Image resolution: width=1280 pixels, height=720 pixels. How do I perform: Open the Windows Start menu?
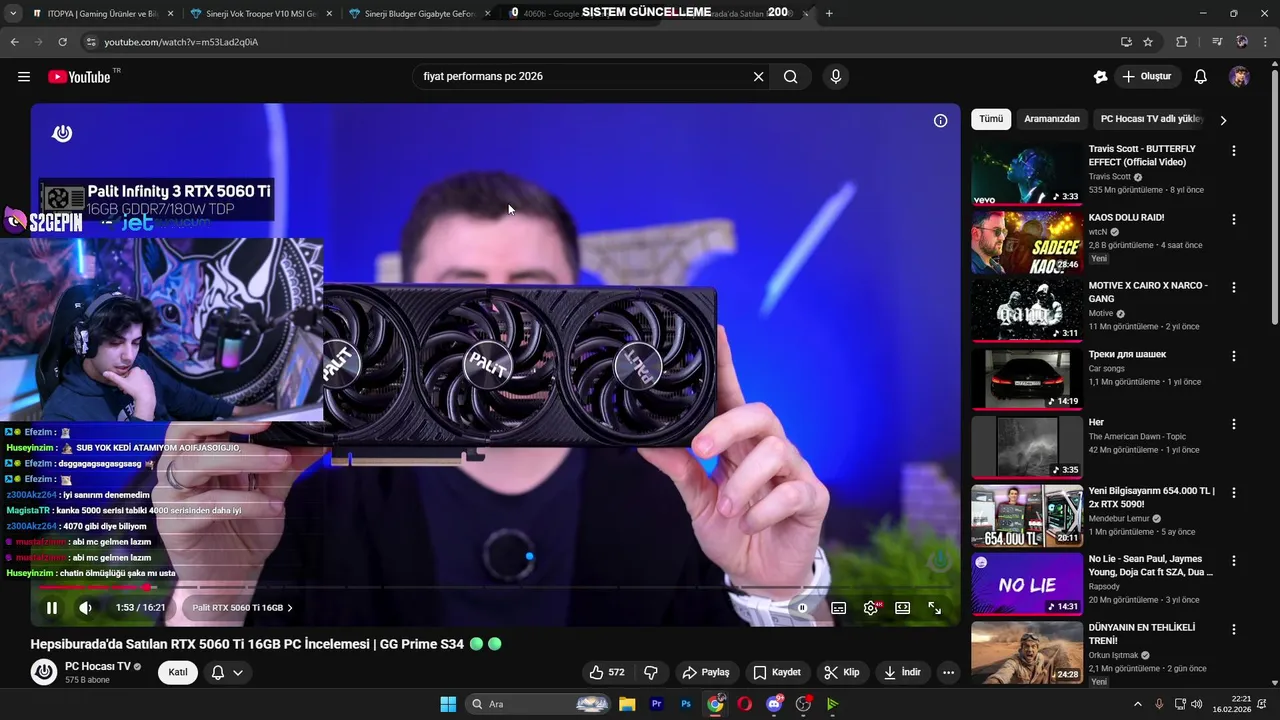click(448, 704)
